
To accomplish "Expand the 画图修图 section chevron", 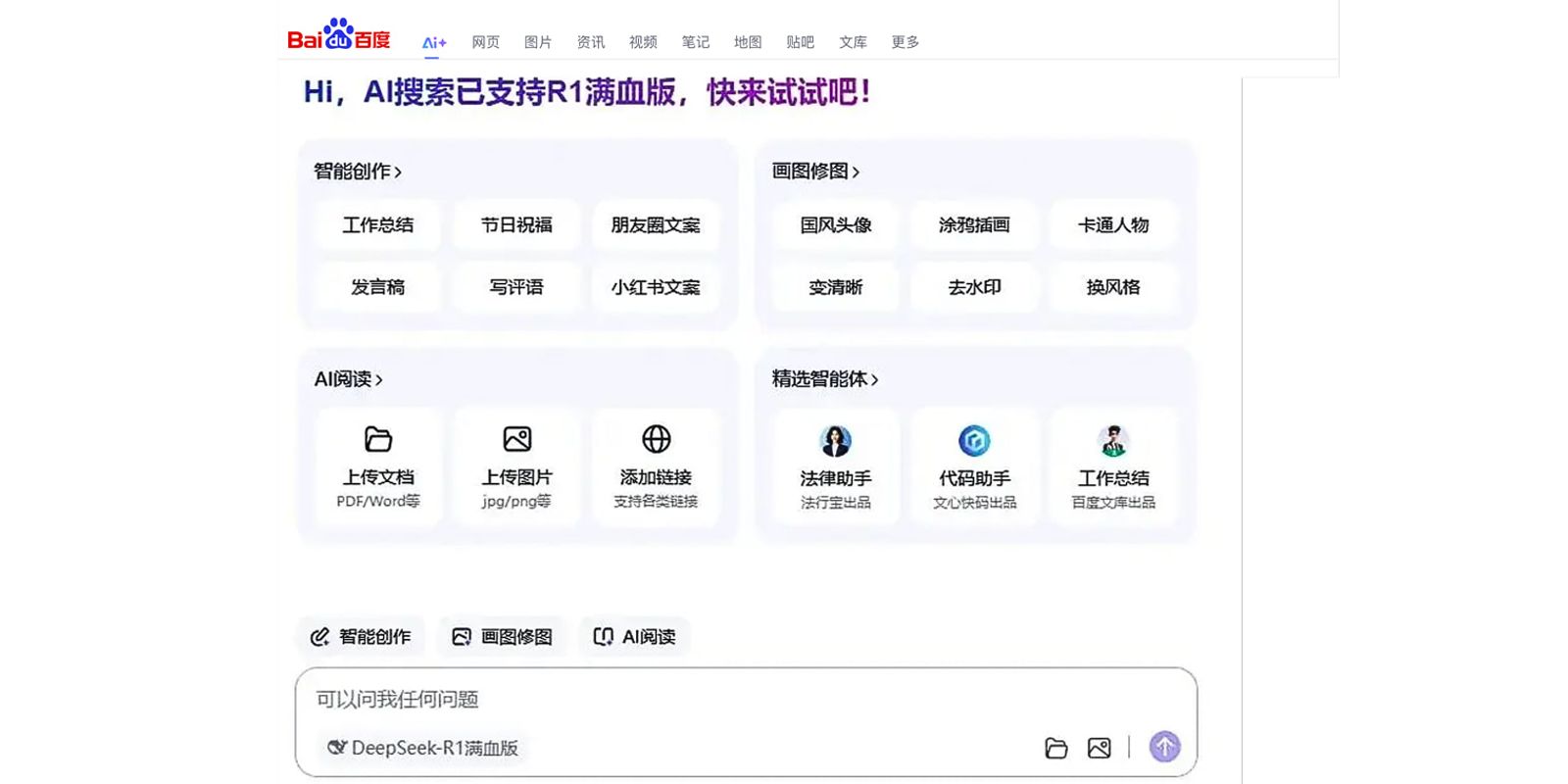I will pos(856,172).
